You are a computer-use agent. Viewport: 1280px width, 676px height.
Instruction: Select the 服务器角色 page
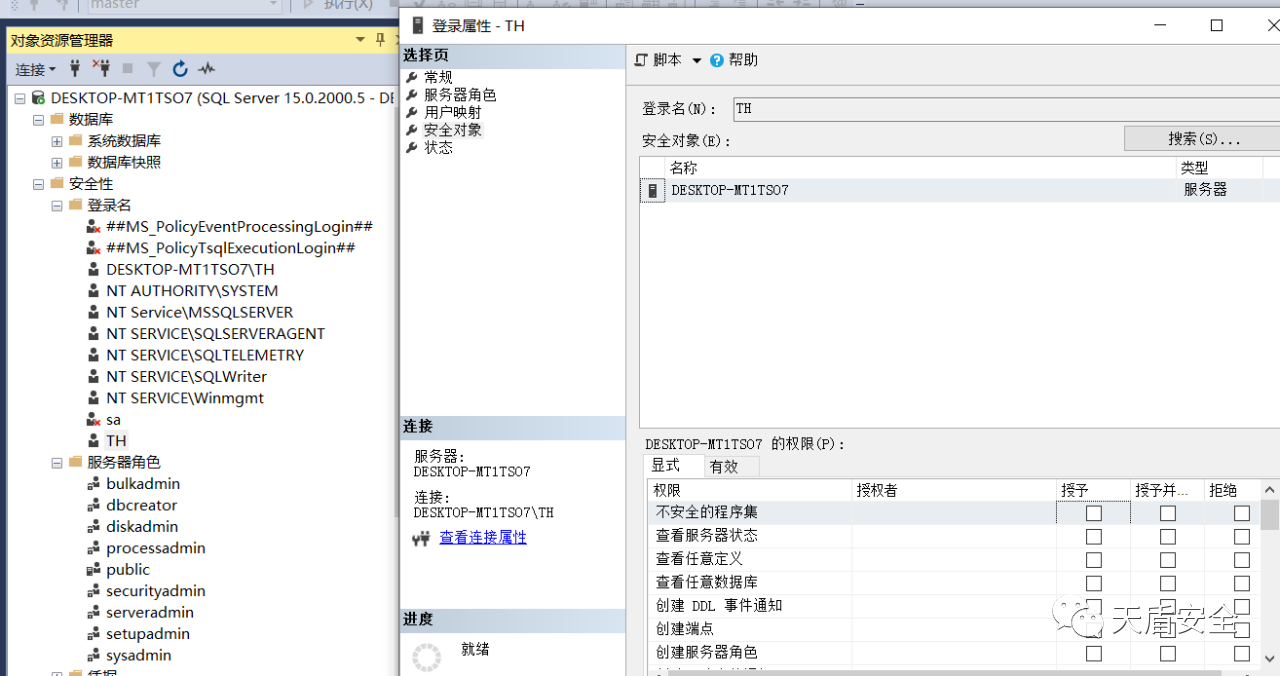pos(459,95)
